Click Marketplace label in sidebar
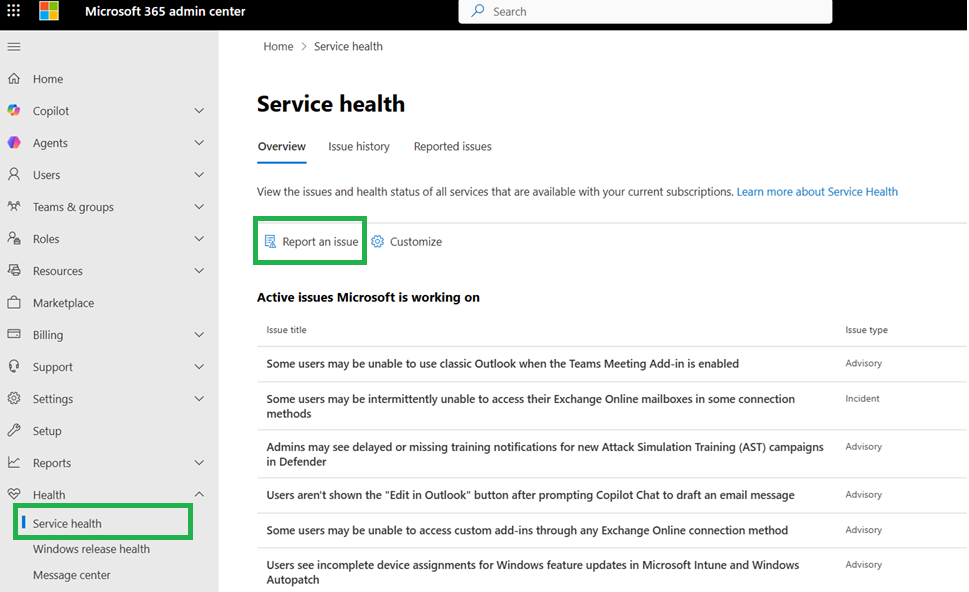 click(64, 303)
